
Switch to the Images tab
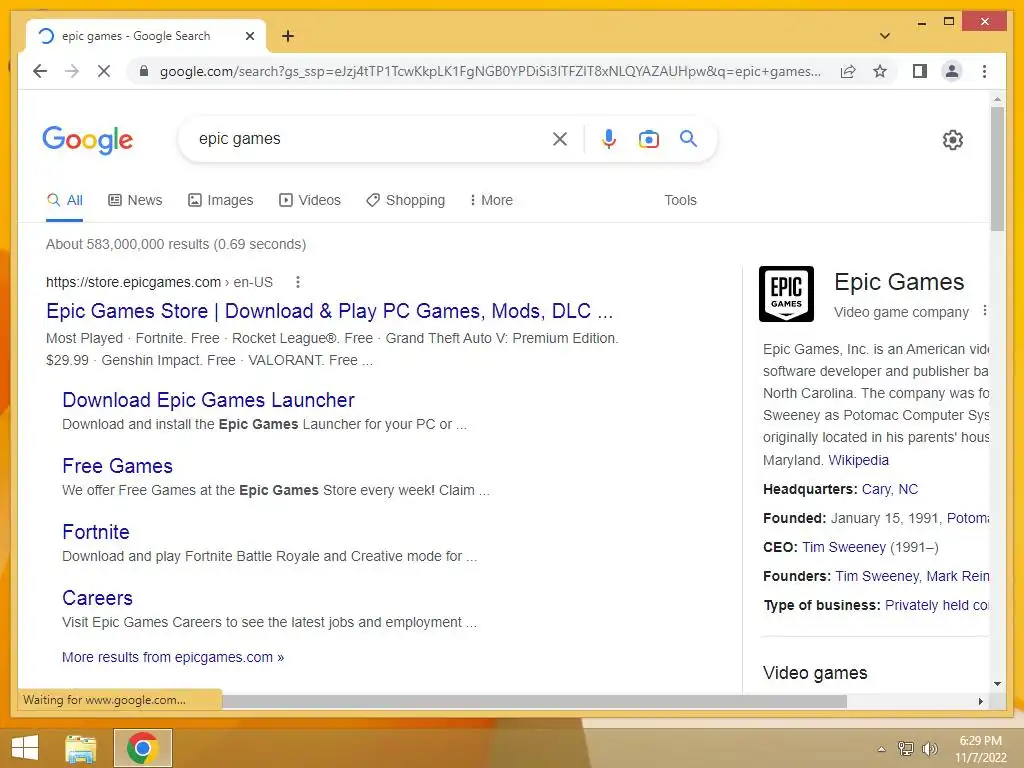[x=220, y=200]
